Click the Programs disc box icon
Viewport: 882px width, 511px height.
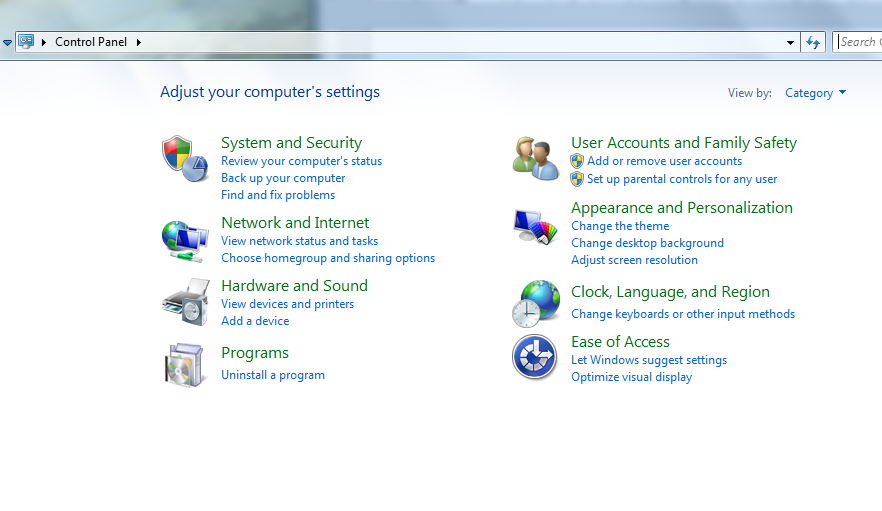click(184, 365)
